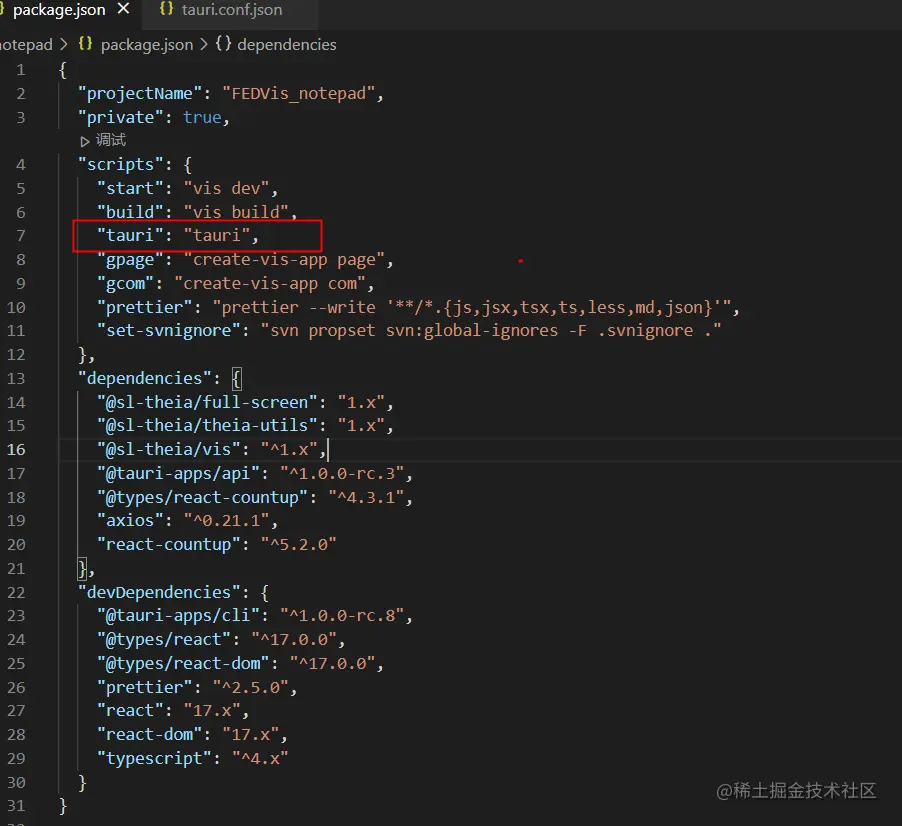Click the braces icon before dependencies breadcrumb
The width and height of the screenshot is (902, 826).
pyautogui.click(x=223, y=44)
